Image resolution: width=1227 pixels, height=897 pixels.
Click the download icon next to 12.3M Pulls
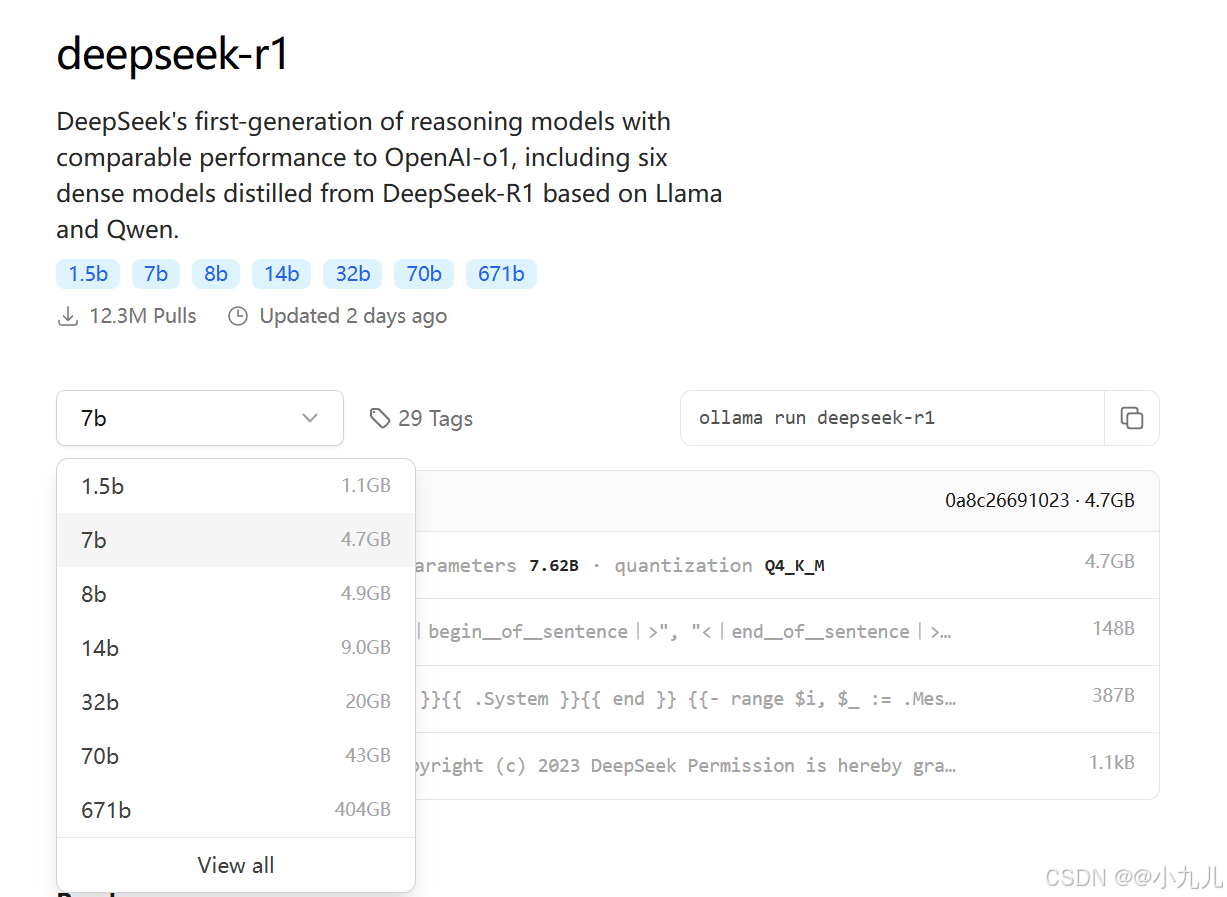[x=68, y=317]
